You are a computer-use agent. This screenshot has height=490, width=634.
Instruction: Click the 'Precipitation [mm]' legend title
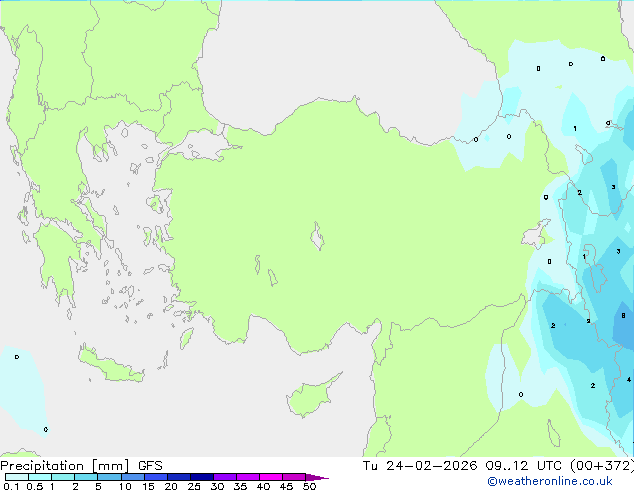point(64,466)
